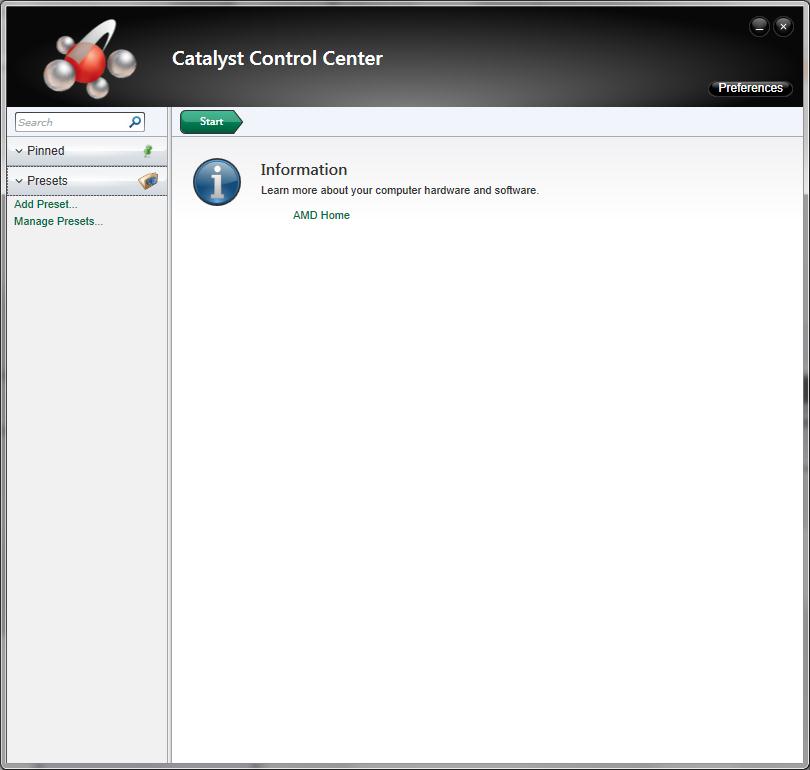This screenshot has height=770, width=810.
Task: Close the Catalyst Control Center window
Action: click(x=783, y=26)
